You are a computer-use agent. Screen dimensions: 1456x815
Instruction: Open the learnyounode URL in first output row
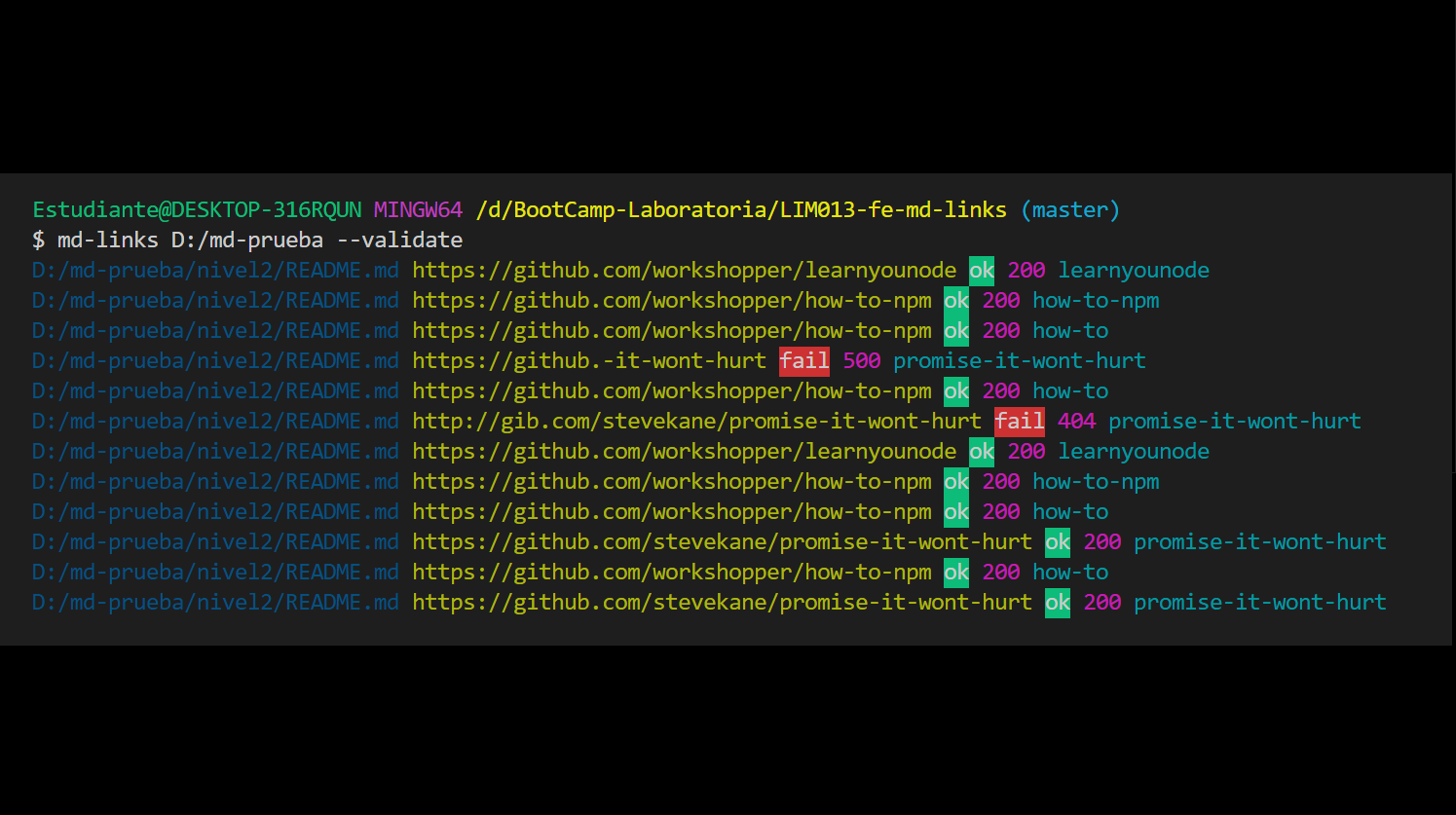coord(684,270)
